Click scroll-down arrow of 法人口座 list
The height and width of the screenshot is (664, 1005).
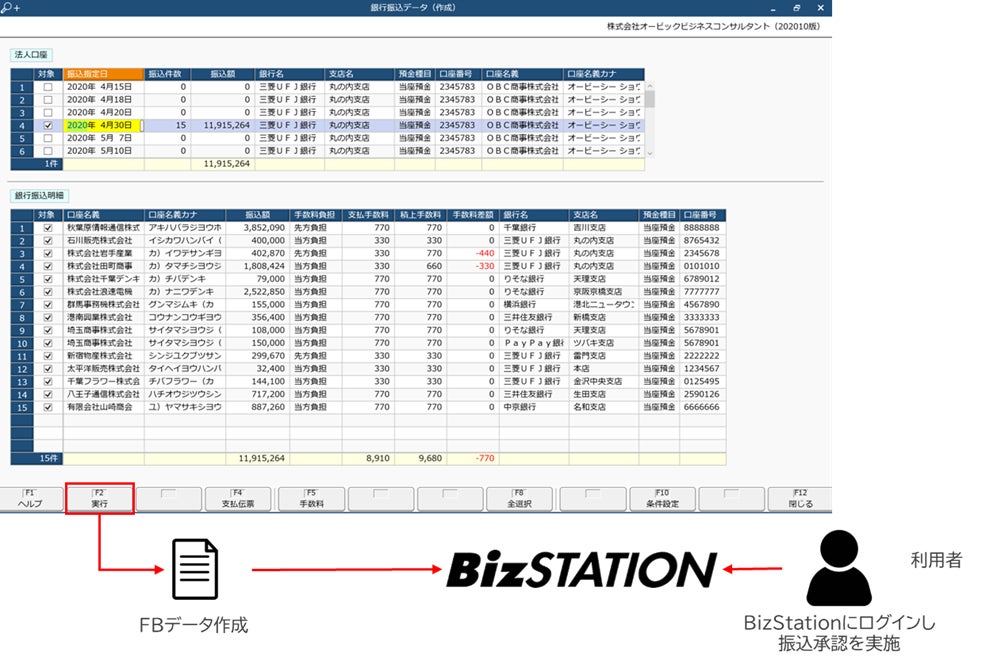click(x=650, y=153)
